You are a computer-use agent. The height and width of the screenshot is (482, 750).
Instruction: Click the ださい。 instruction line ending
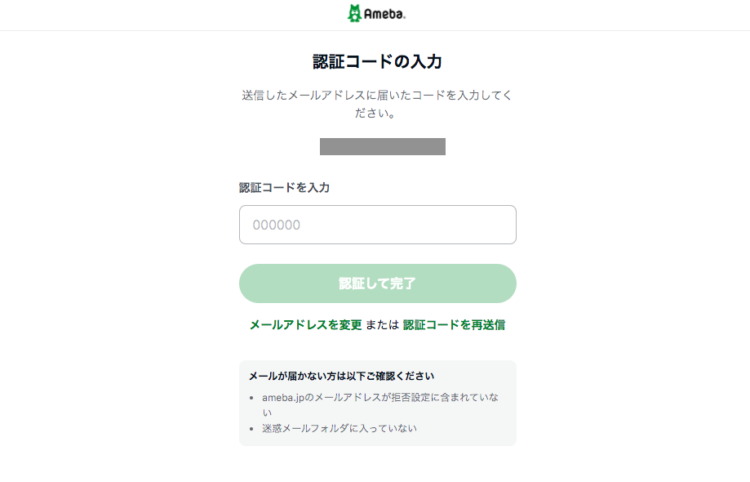(375, 113)
